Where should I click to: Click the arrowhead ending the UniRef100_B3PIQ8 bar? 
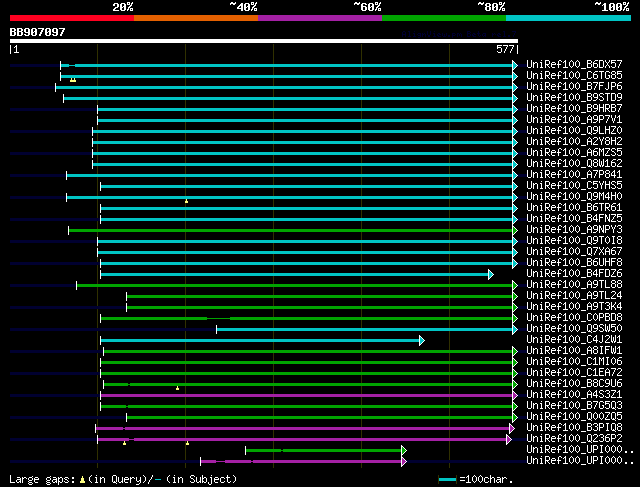click(x=511, y=428)
